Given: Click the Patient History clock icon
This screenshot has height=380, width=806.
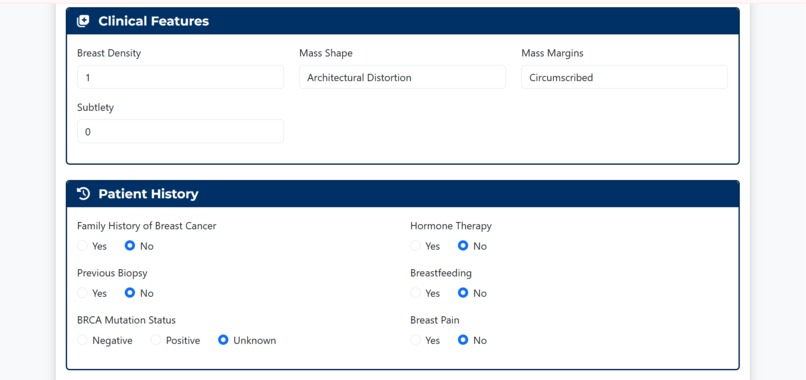Looking at the screenshot, I should pos(83,194).
